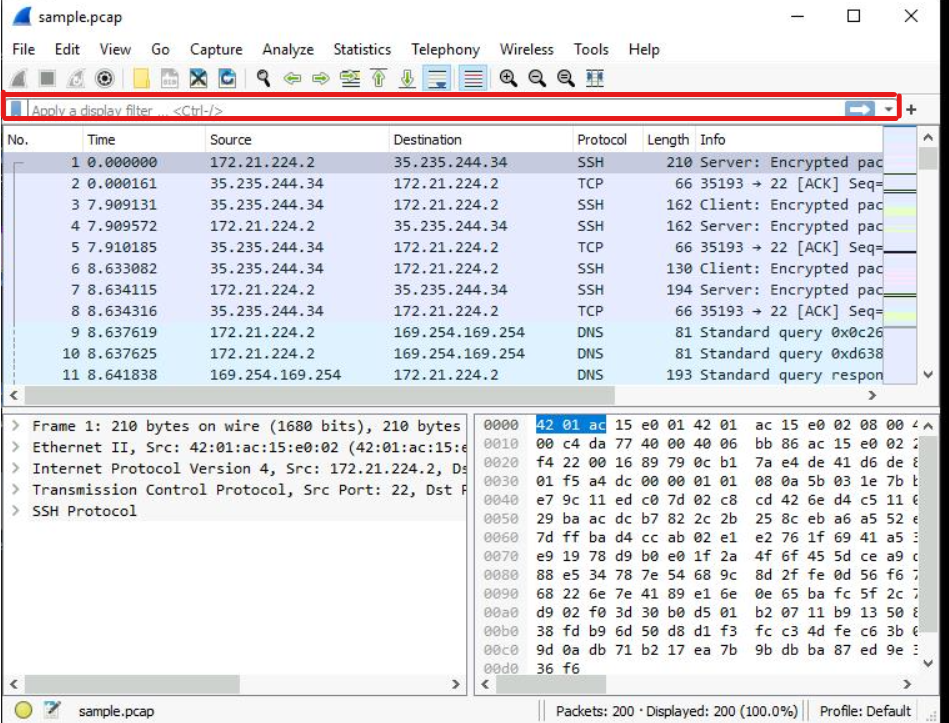Select the Find a packet magnifier icon

[262, 80]
